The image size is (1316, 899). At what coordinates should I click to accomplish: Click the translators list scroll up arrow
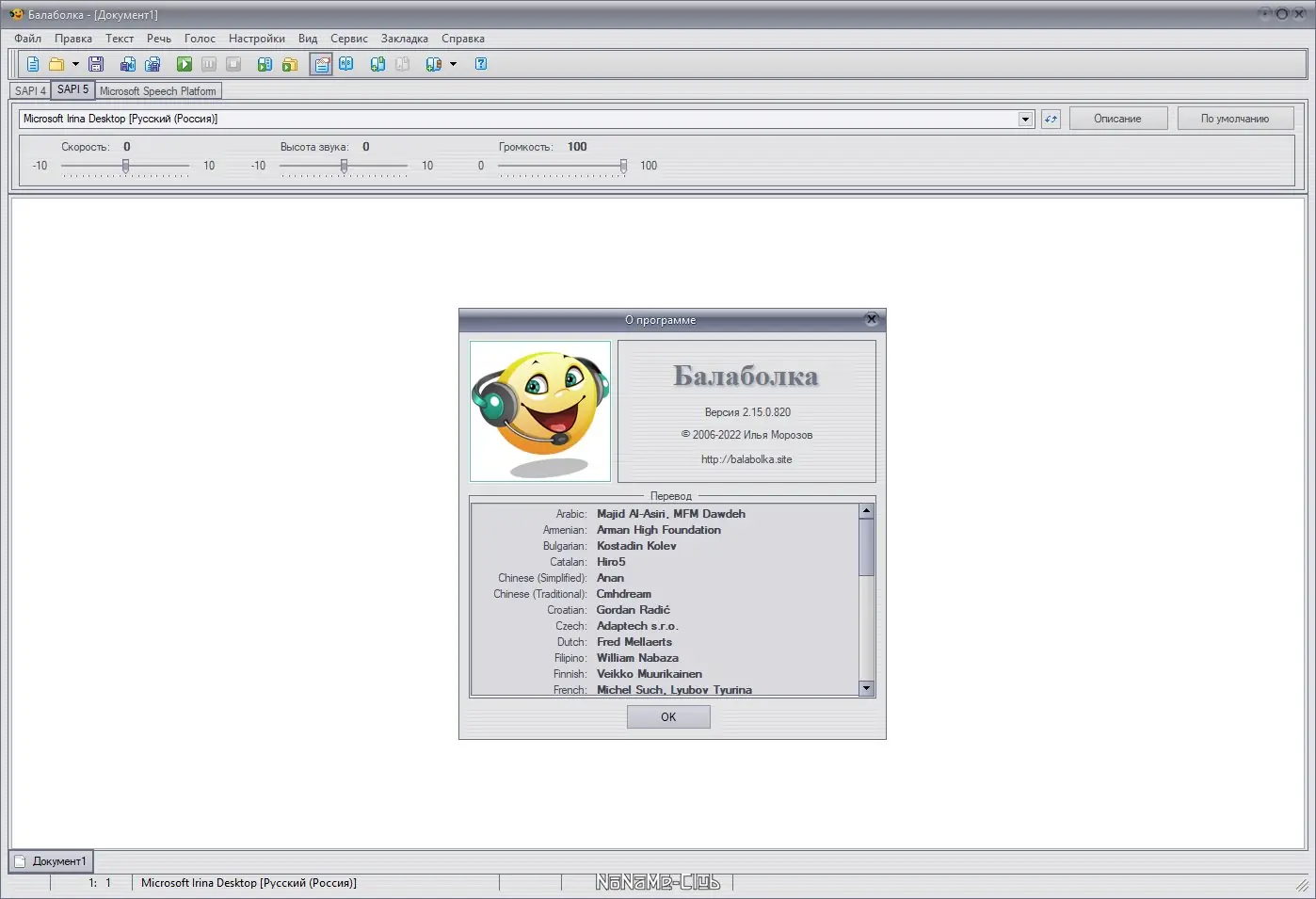pyautogui.click(x=867, y=511)
